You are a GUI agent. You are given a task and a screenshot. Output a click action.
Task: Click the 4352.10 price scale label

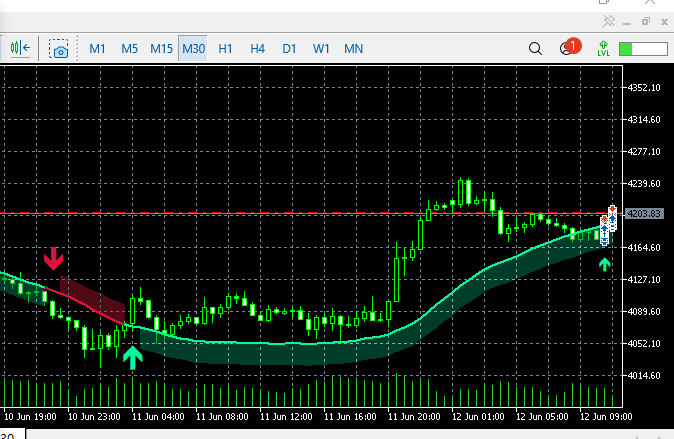(x=644, y=88)
